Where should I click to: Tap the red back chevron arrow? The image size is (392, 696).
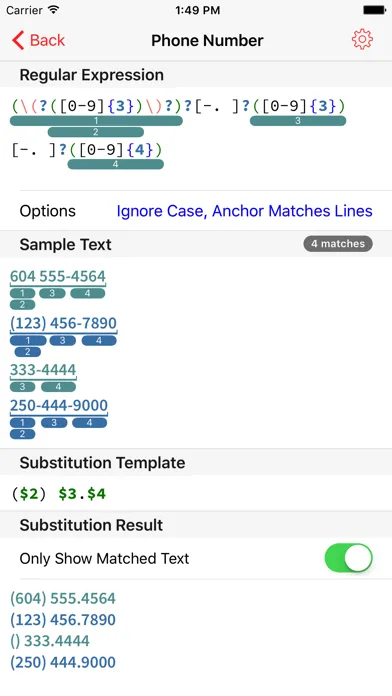18,40
